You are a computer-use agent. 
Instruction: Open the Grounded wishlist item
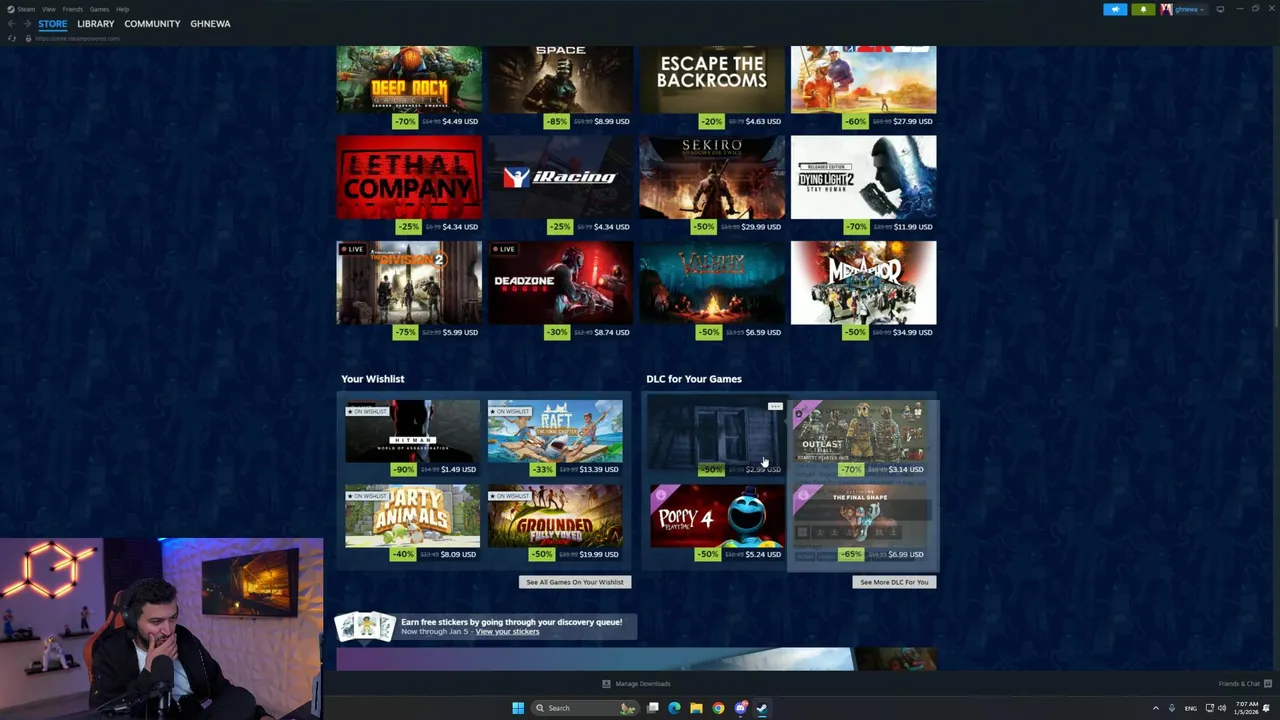click(x=555, y=517)
